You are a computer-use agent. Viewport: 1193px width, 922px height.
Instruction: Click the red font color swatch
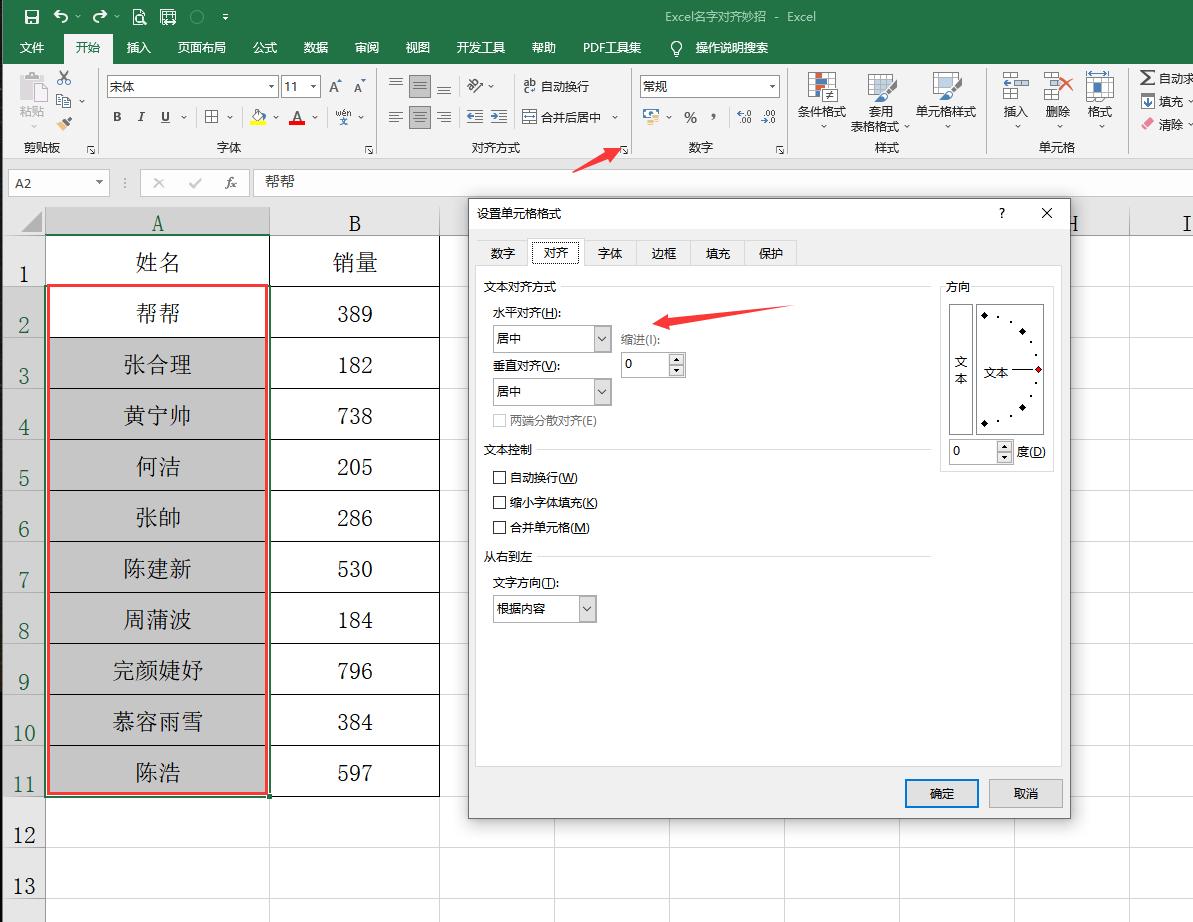tap(297, 117)
